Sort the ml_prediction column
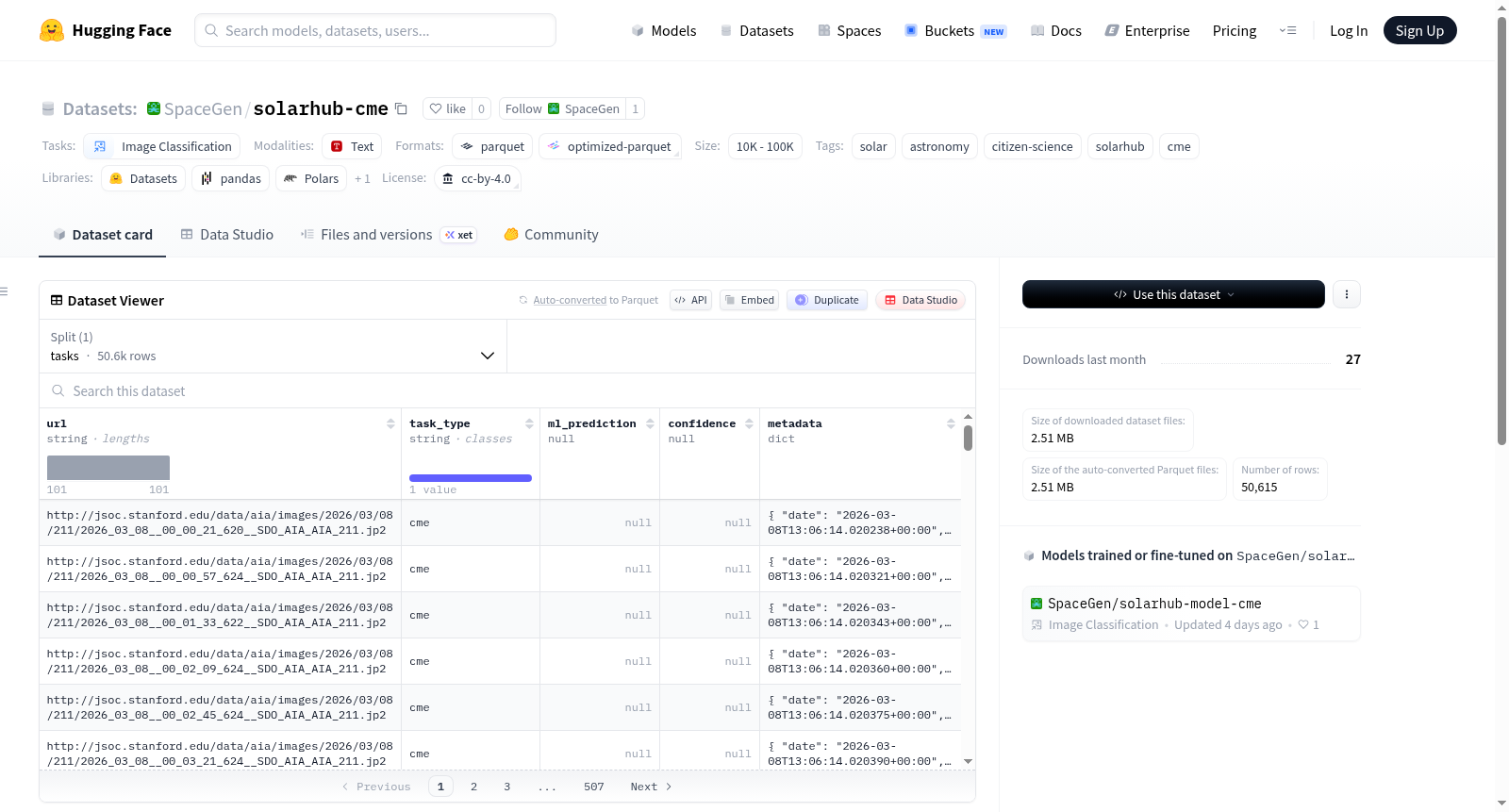 click(650, 423)
